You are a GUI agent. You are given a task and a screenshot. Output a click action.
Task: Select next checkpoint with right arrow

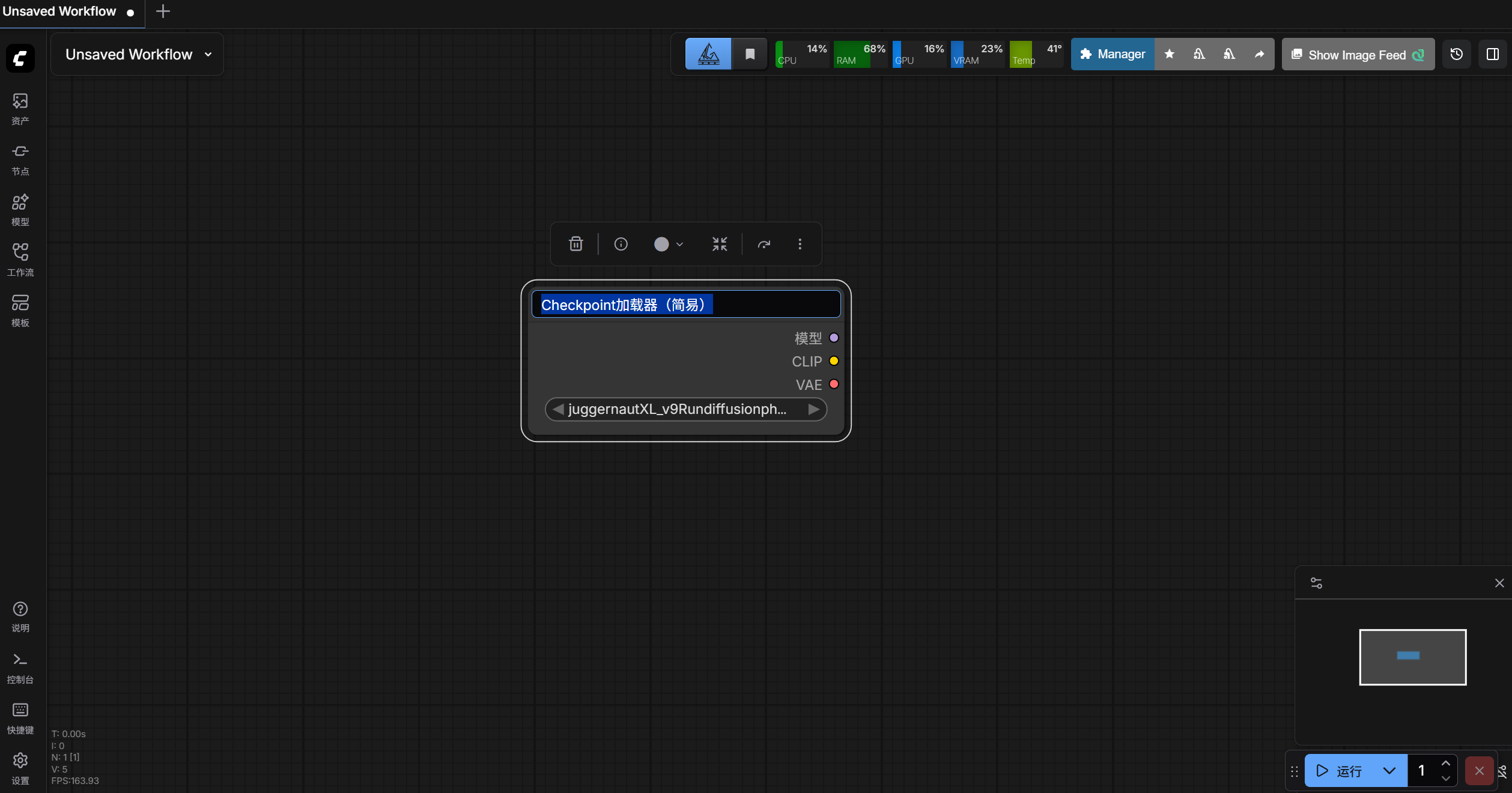click(813, 409)
